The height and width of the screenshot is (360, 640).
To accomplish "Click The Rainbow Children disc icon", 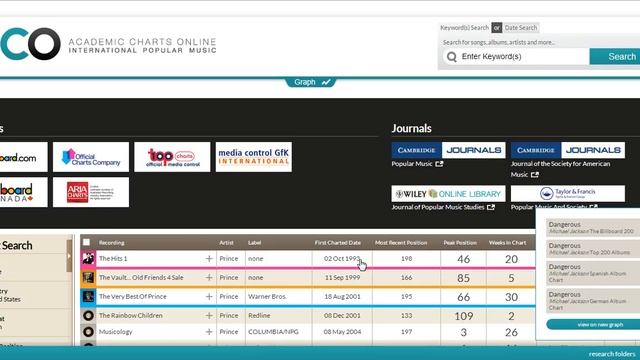I will (88, 316).
